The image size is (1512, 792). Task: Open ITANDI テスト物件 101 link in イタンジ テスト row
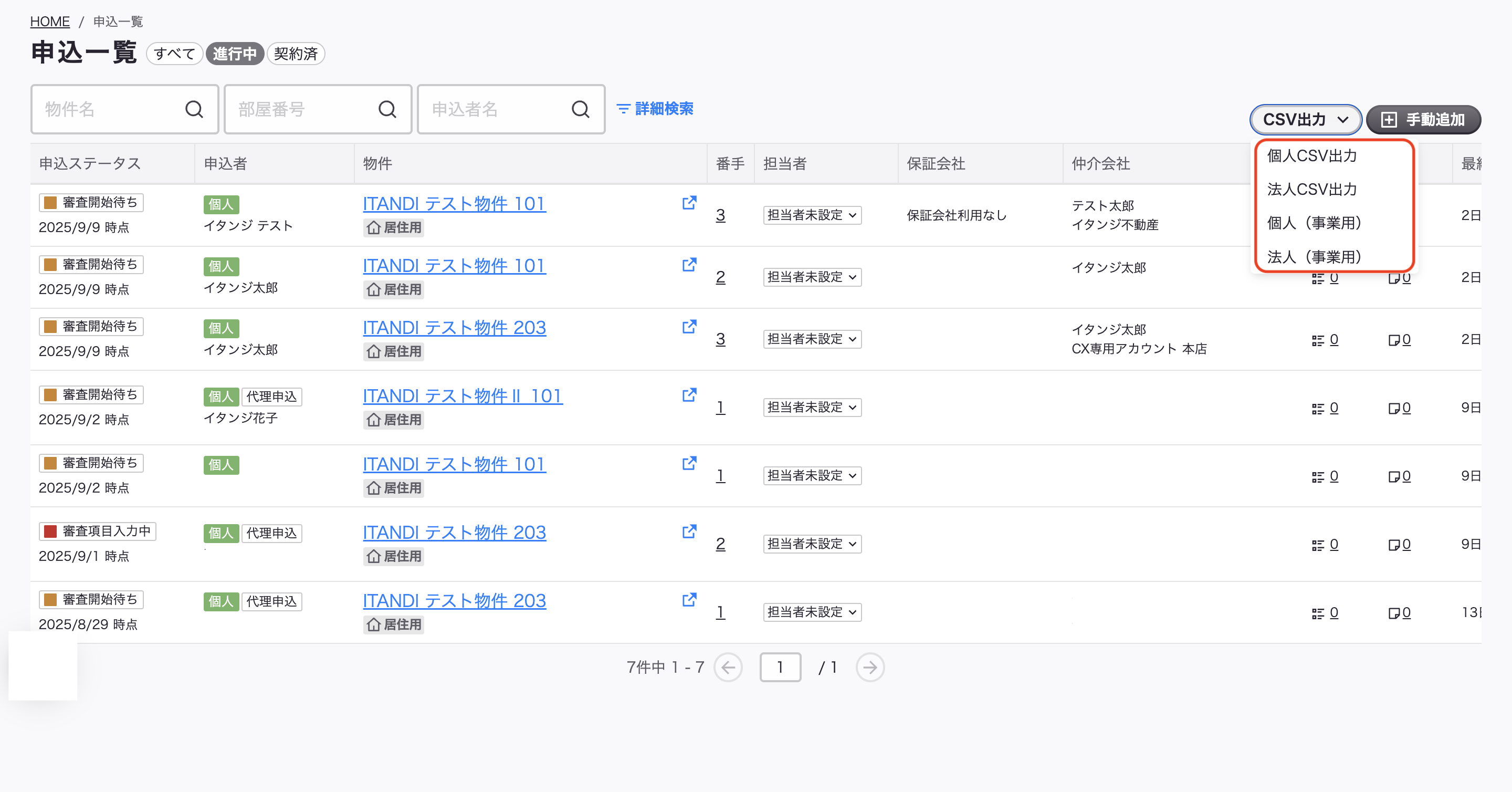pyautogui.click(x=454, y=204)
